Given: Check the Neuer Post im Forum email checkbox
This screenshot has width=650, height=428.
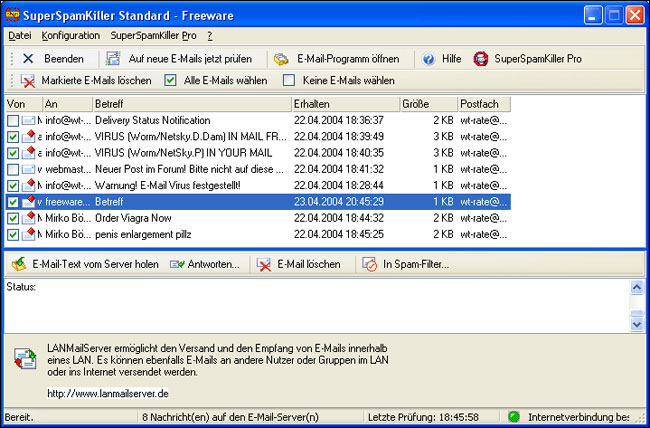Looking at the screenshot, I should pos(13,169).
